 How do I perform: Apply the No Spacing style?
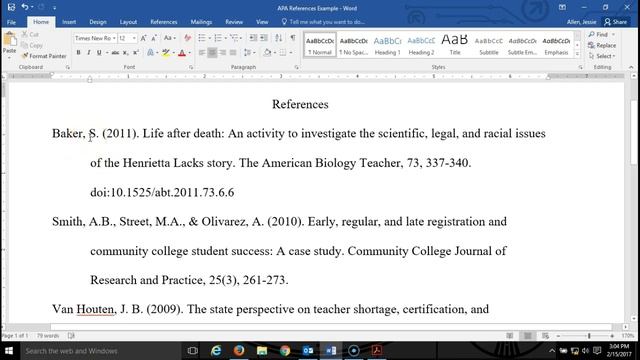(353, 45)
